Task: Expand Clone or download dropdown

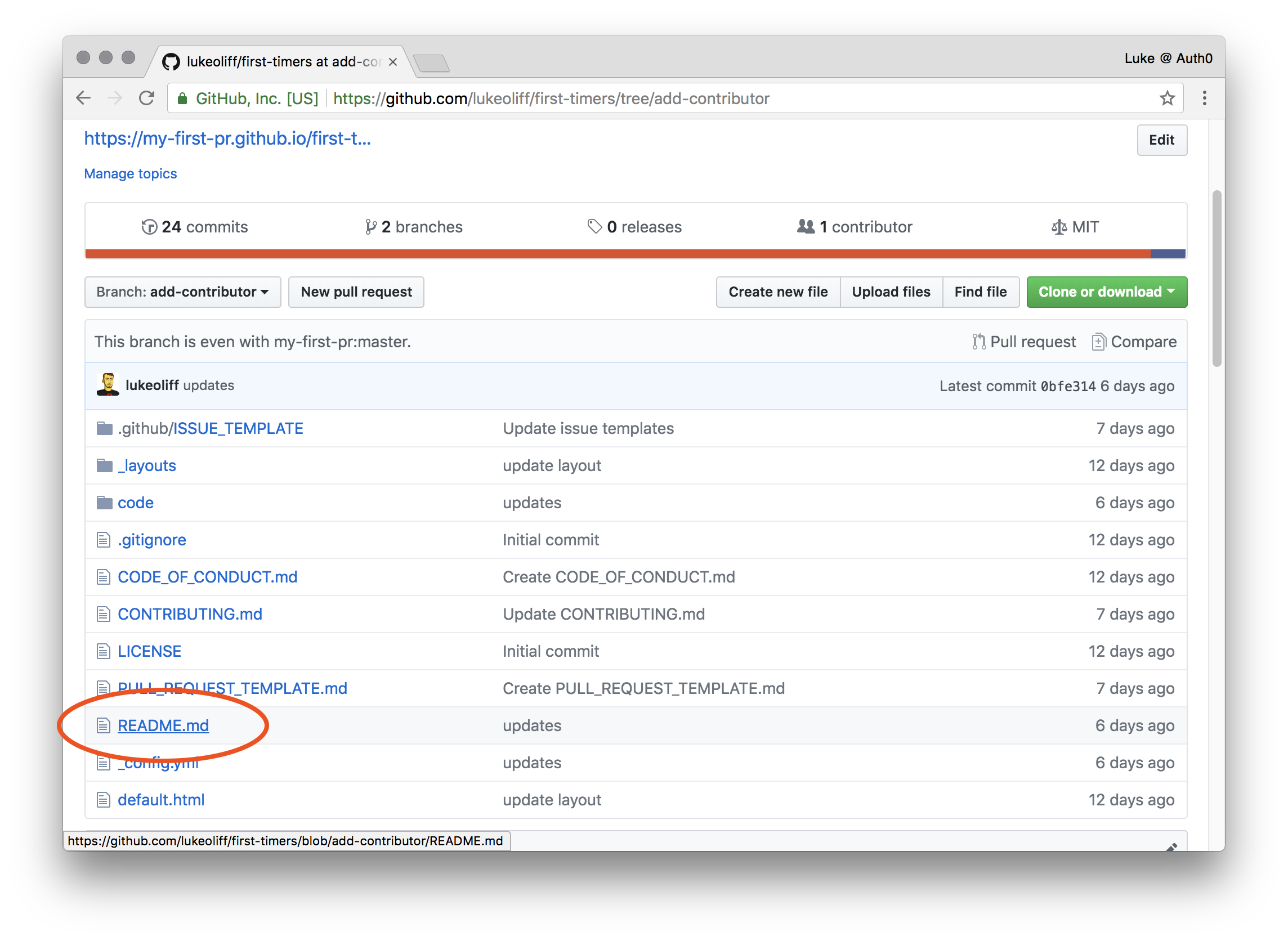Action: point(1106,292)
